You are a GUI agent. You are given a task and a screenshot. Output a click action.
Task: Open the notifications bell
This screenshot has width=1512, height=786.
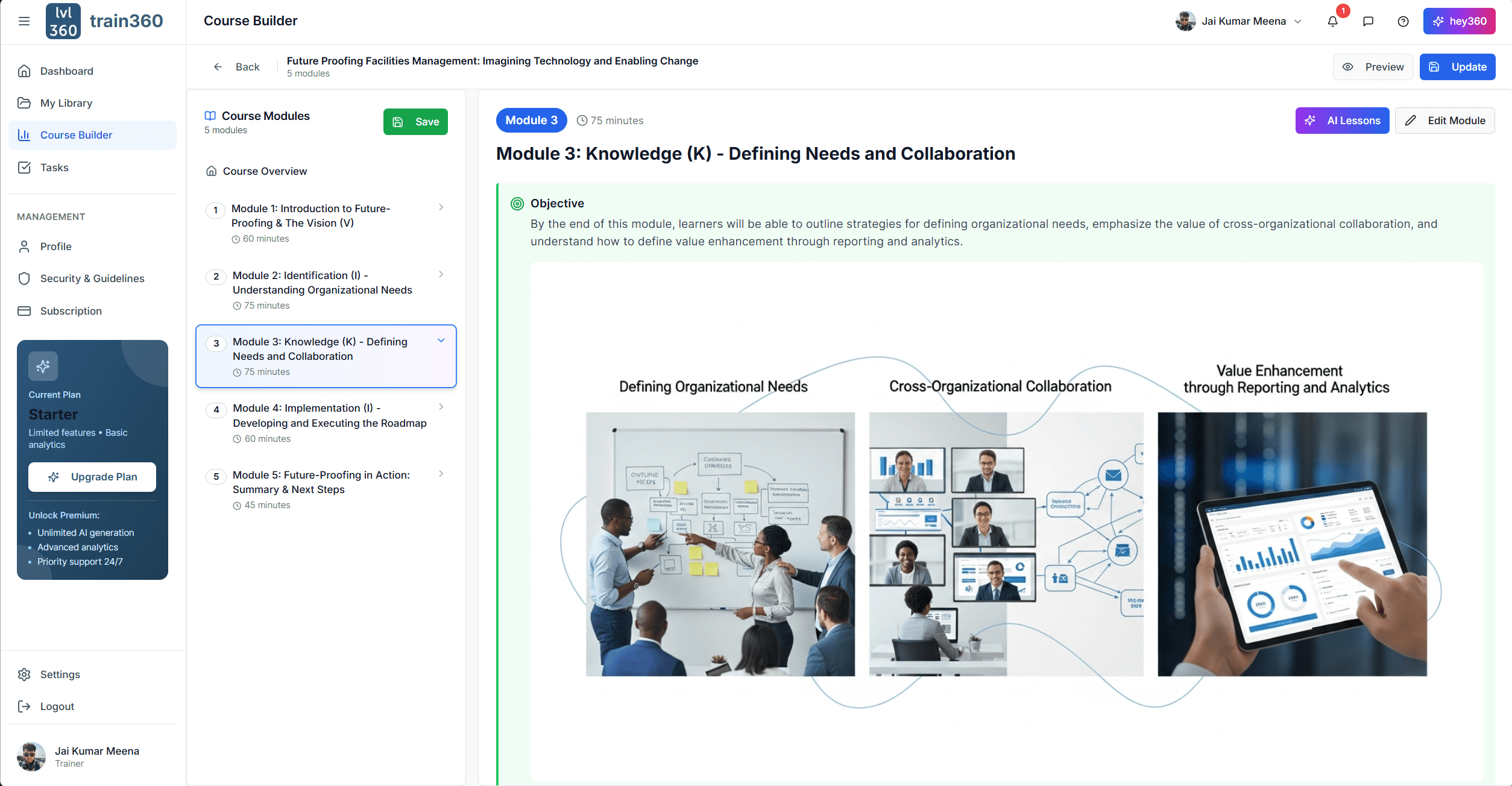1333,21
